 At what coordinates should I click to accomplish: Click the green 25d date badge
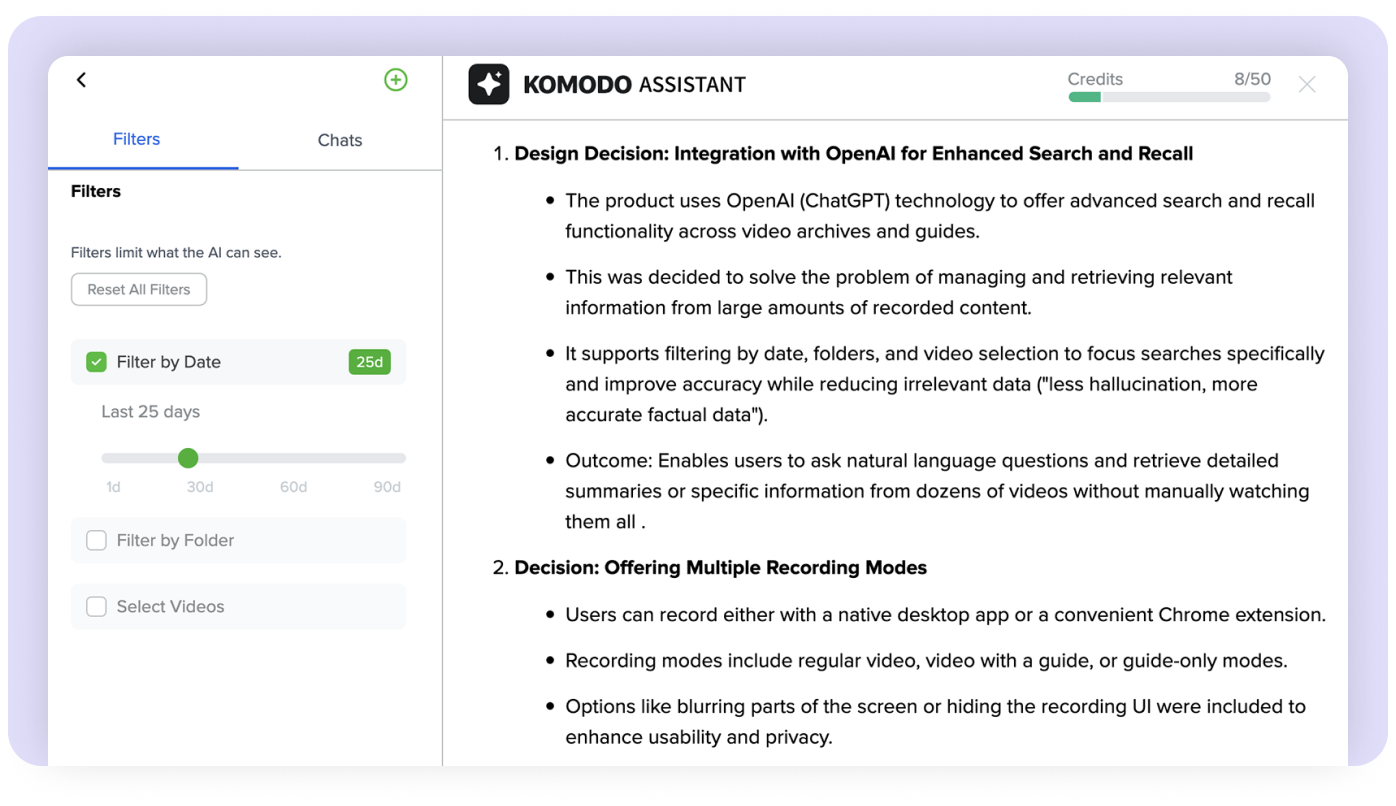370,362
